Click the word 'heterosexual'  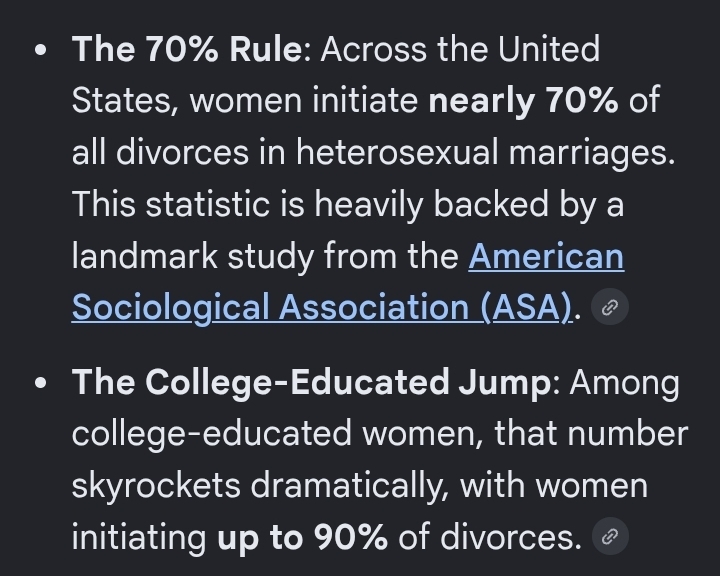point(397,152)
